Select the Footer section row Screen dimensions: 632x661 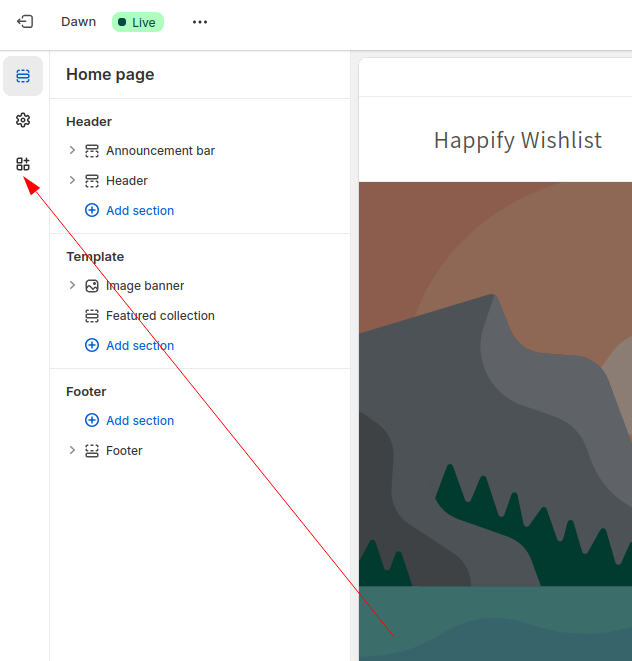pyautogui.click(x=200, y=451)
